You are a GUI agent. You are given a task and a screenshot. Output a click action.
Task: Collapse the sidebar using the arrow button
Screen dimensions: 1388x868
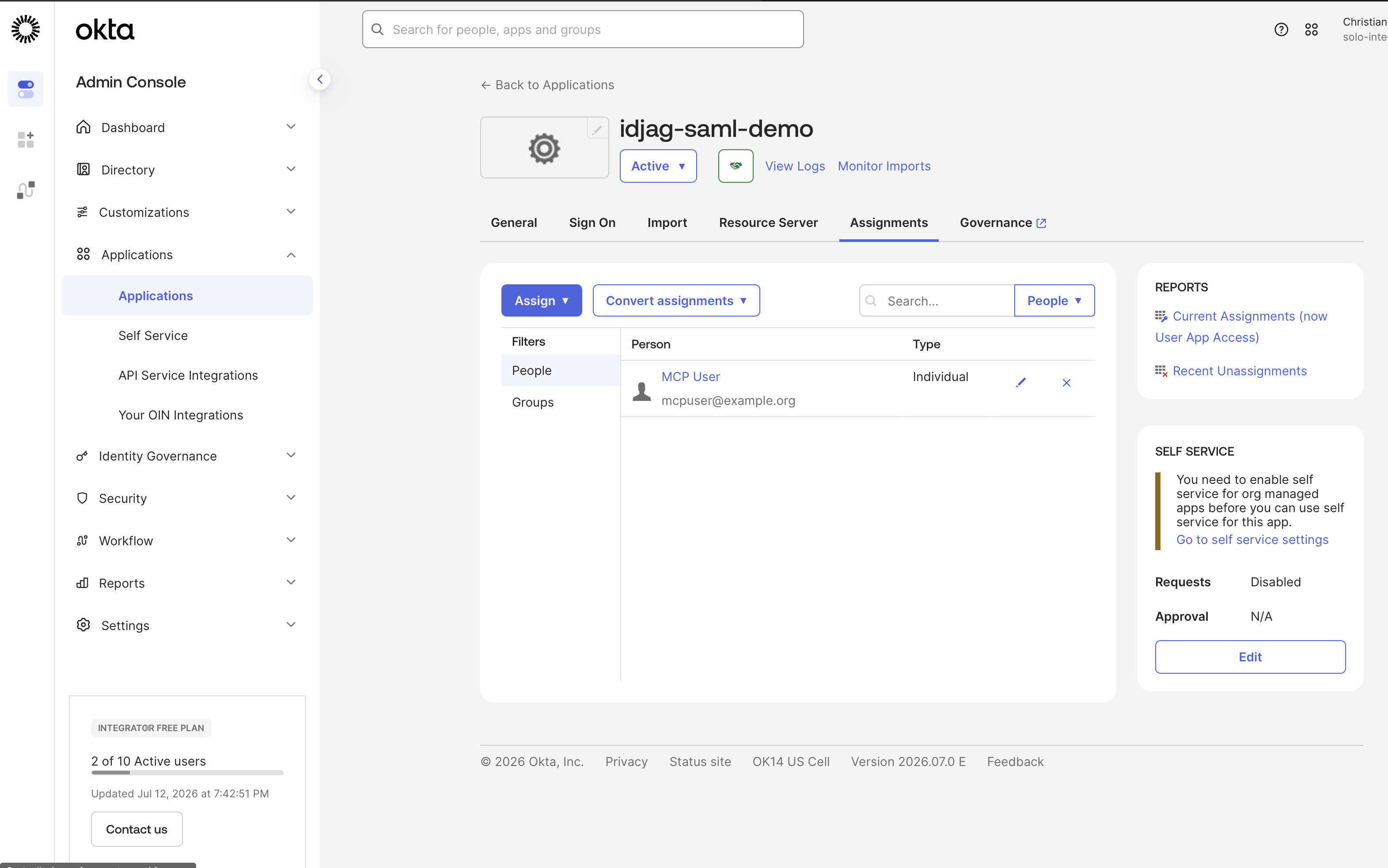[x=320, y=79]
